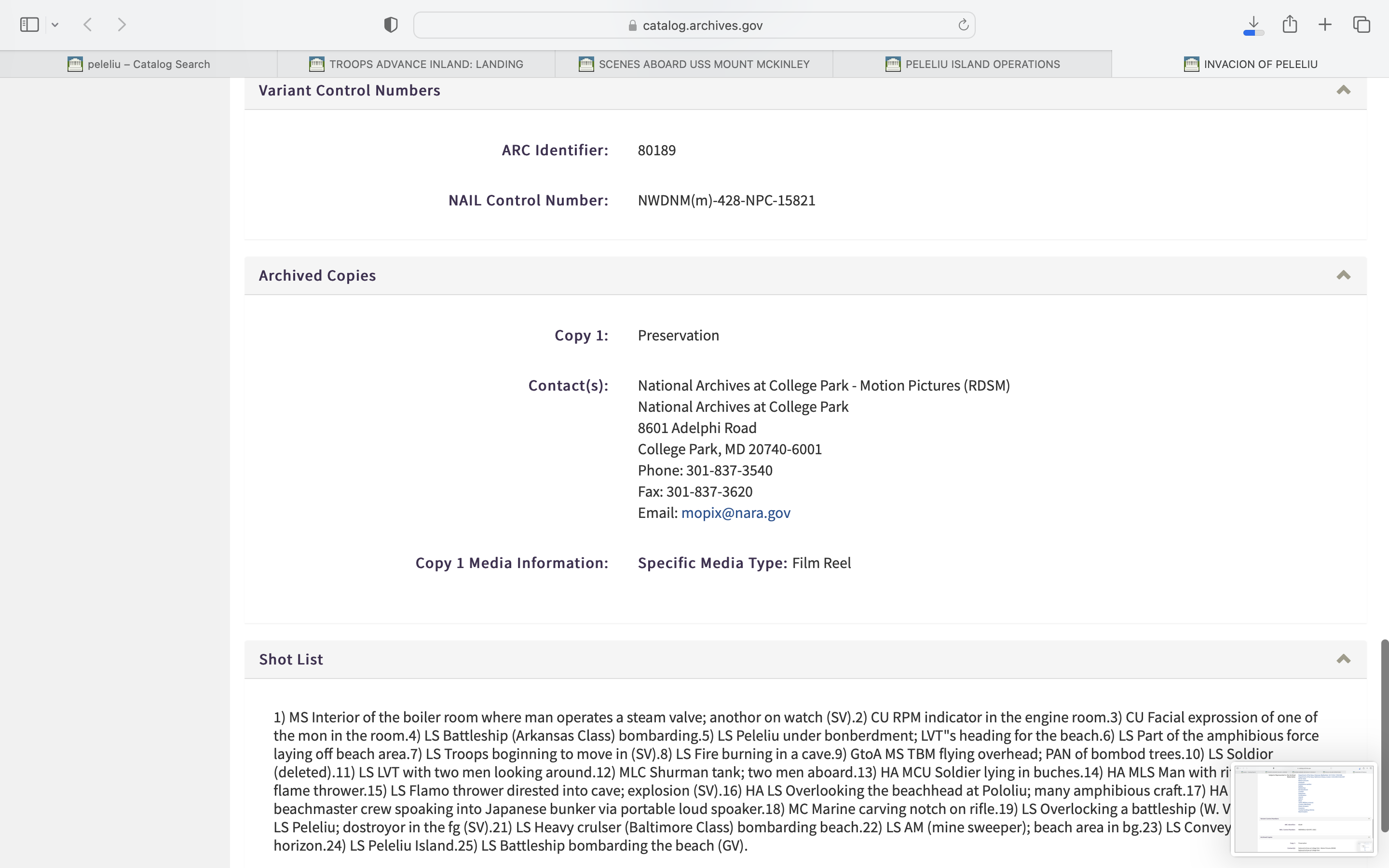
Task: Switch to peleliu Catalog Search tab
Action: (138, 64)
